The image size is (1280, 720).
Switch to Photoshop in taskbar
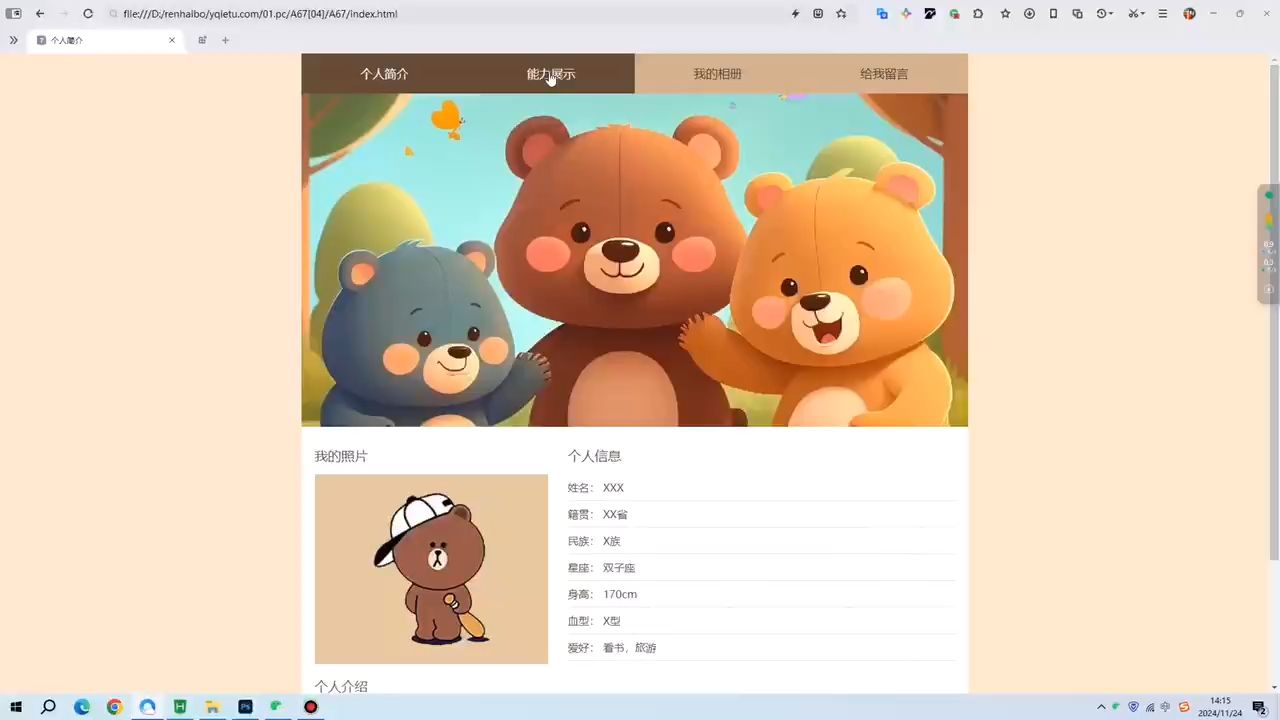coord(245,707)
